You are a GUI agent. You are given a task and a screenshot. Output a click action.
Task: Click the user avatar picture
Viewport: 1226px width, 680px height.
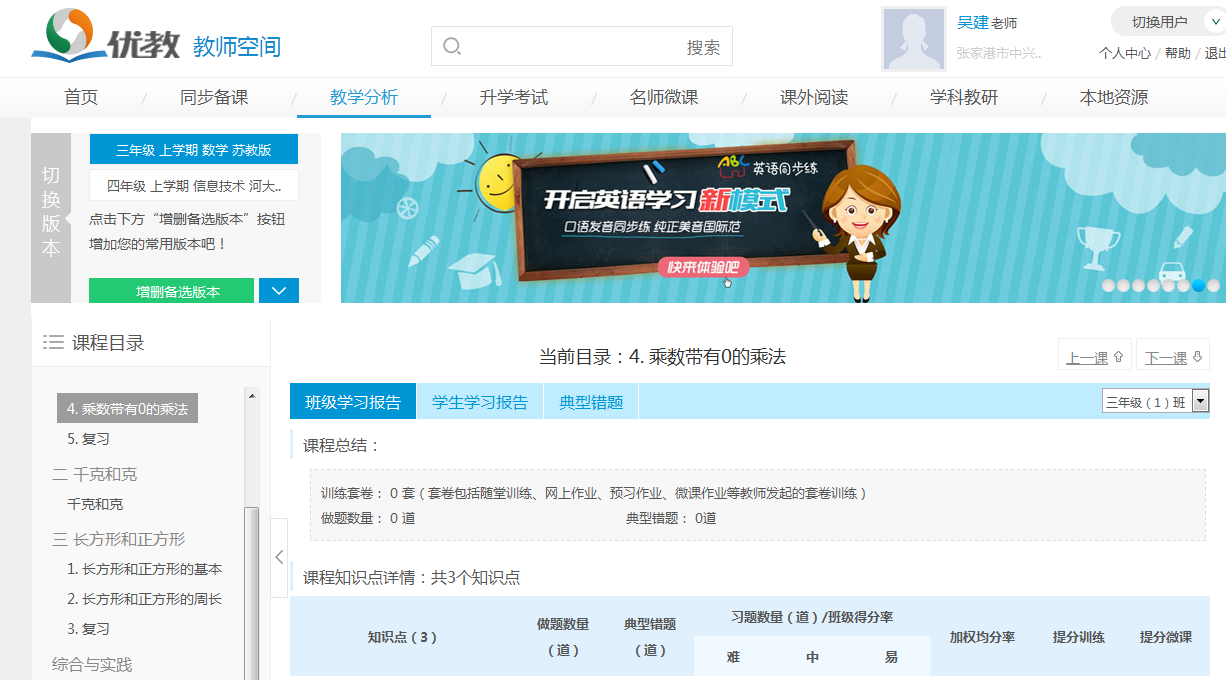click(913, 40)
